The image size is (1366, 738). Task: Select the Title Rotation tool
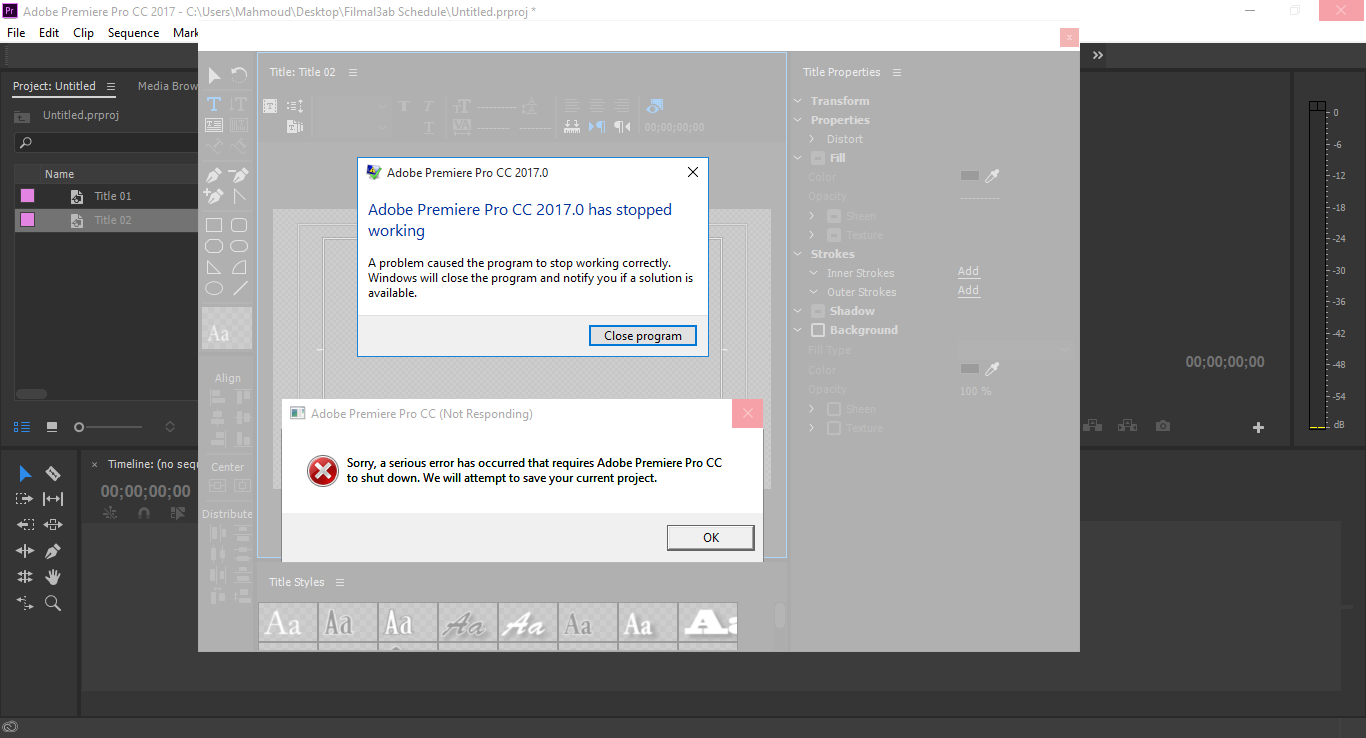click(x=239, y=75)
